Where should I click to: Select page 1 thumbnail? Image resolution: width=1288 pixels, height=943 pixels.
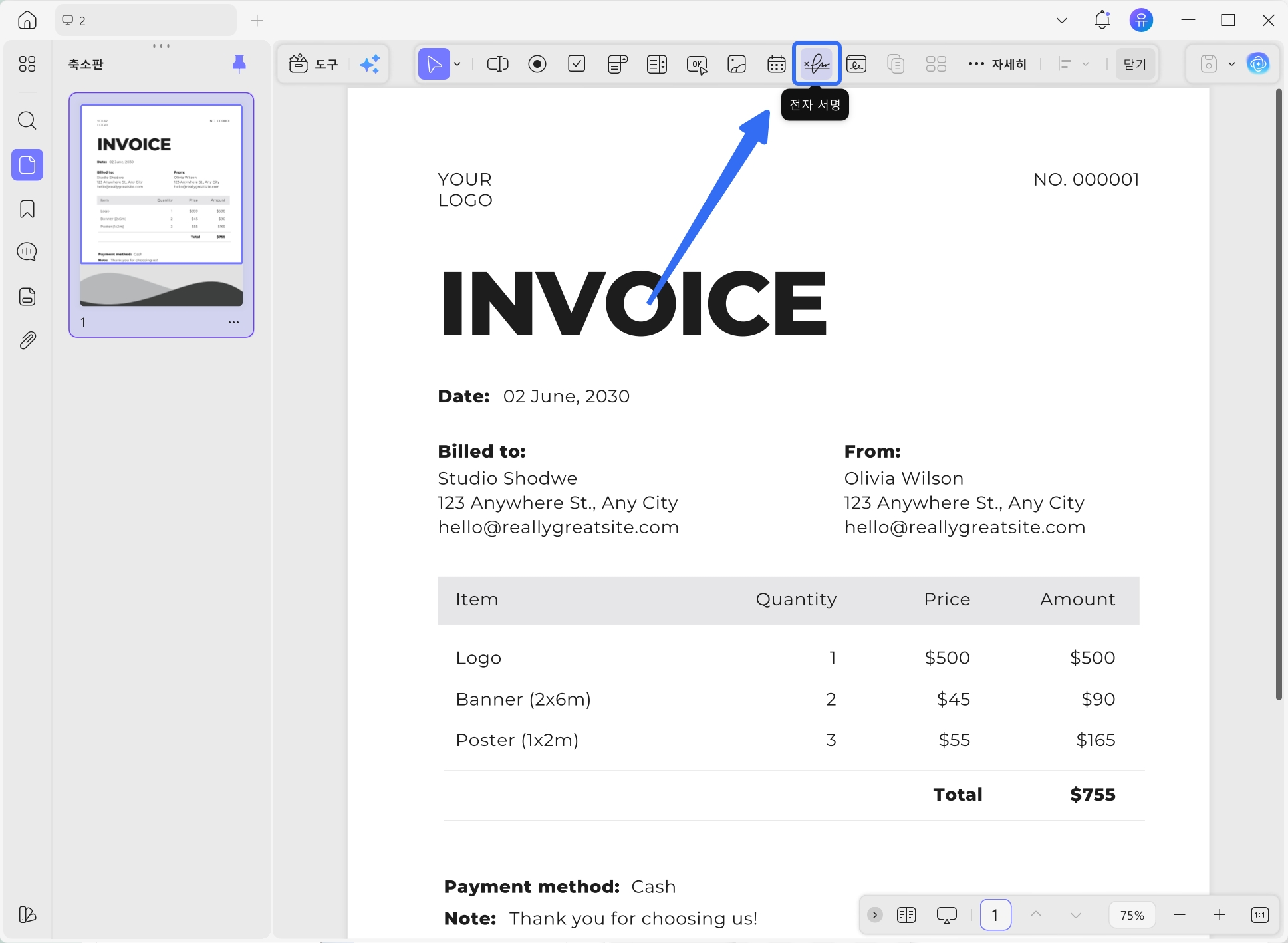pos(162,205)
